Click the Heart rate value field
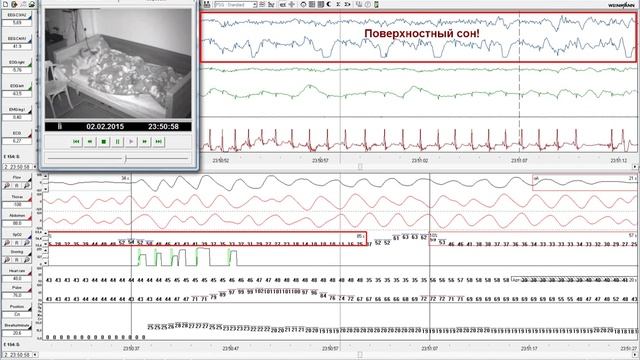Viewport: 640px width, 360px height. click(17, 278)
